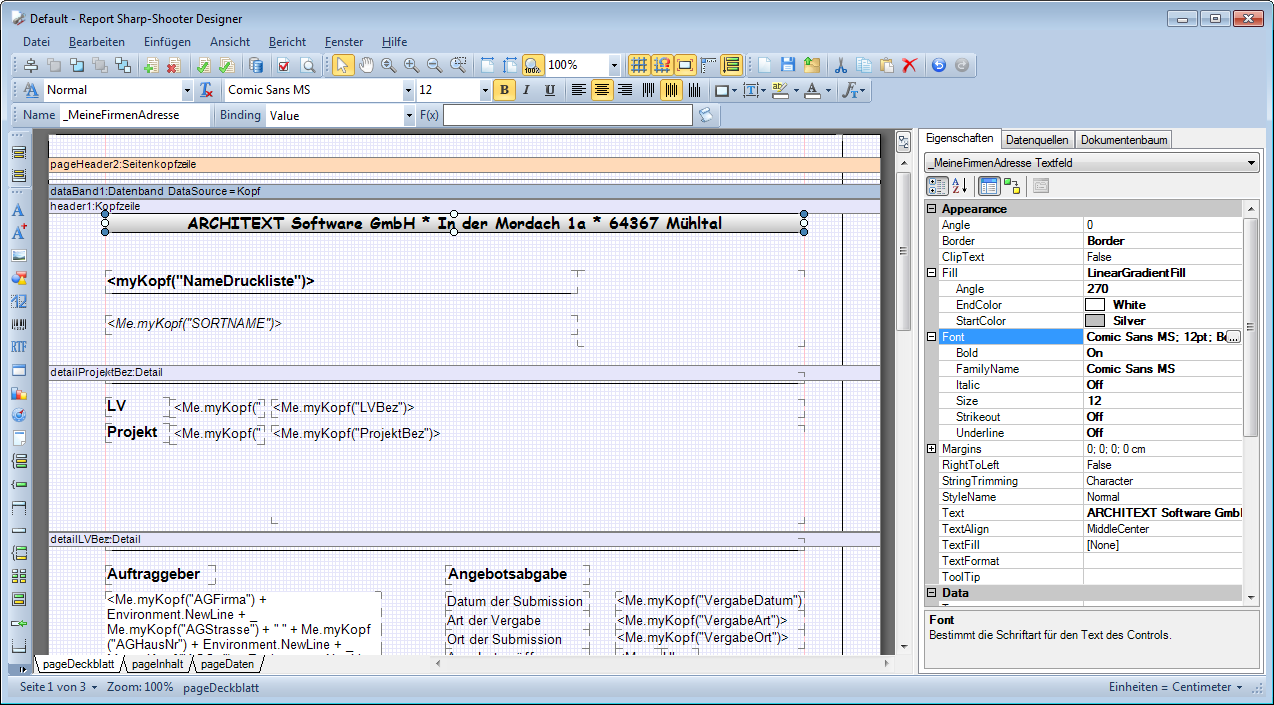Toggle show grid button
Image resolution: width=1274 pixels, height=705 pixels.
[x=639, y=65]
